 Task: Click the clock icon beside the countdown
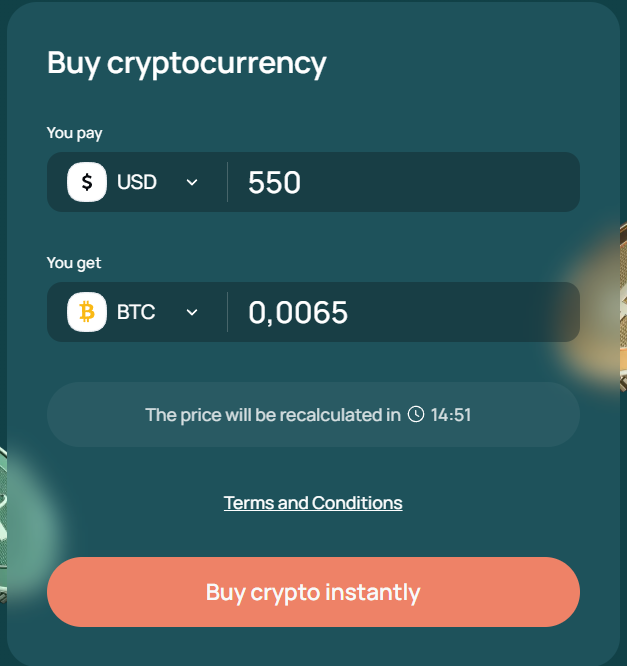[417, 414]
